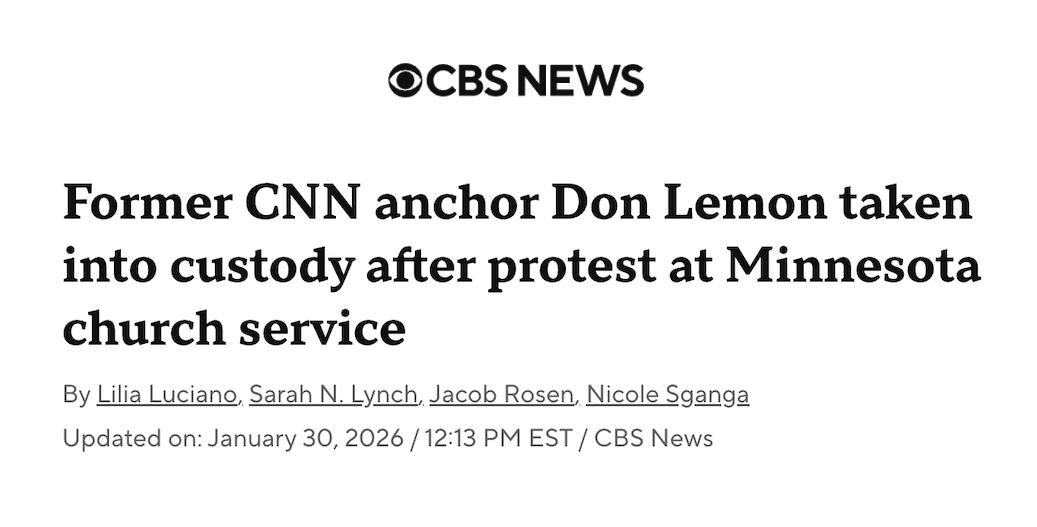Click the "By" byline label
The image size is (1037, 527).
point(76,395)
